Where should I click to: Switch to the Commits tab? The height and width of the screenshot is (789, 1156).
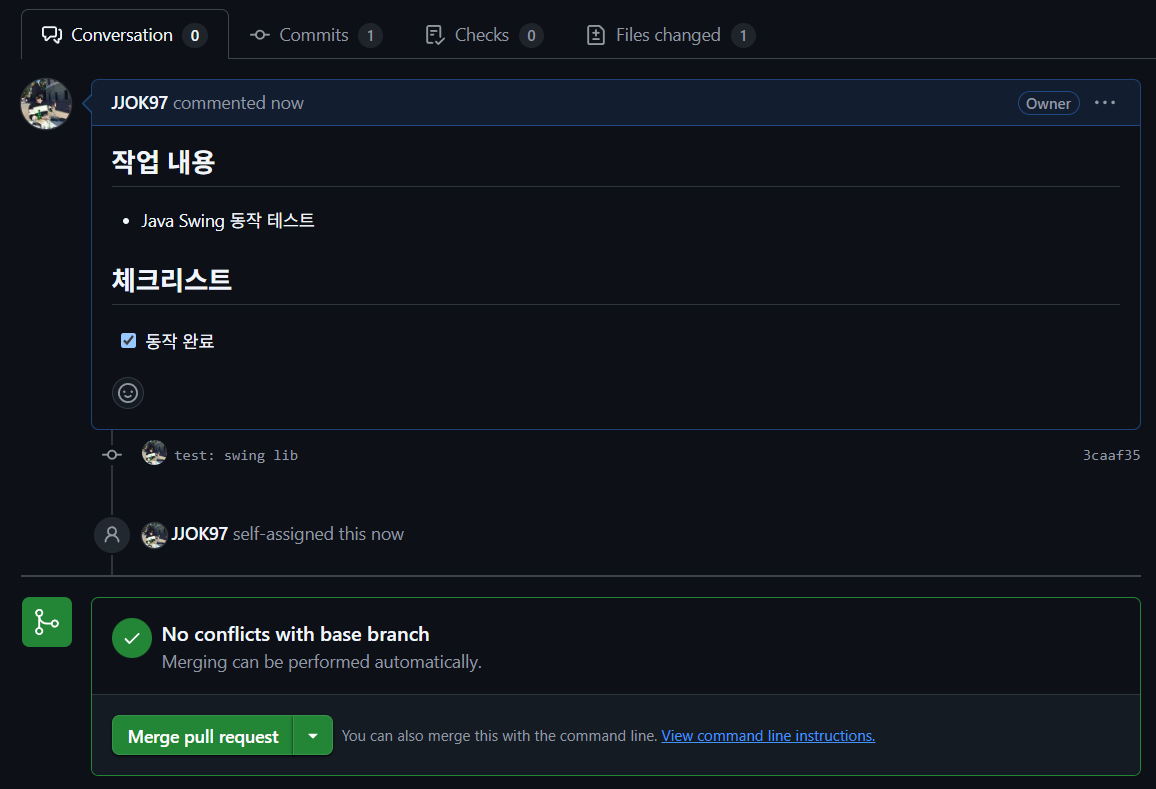coord(315,35)
